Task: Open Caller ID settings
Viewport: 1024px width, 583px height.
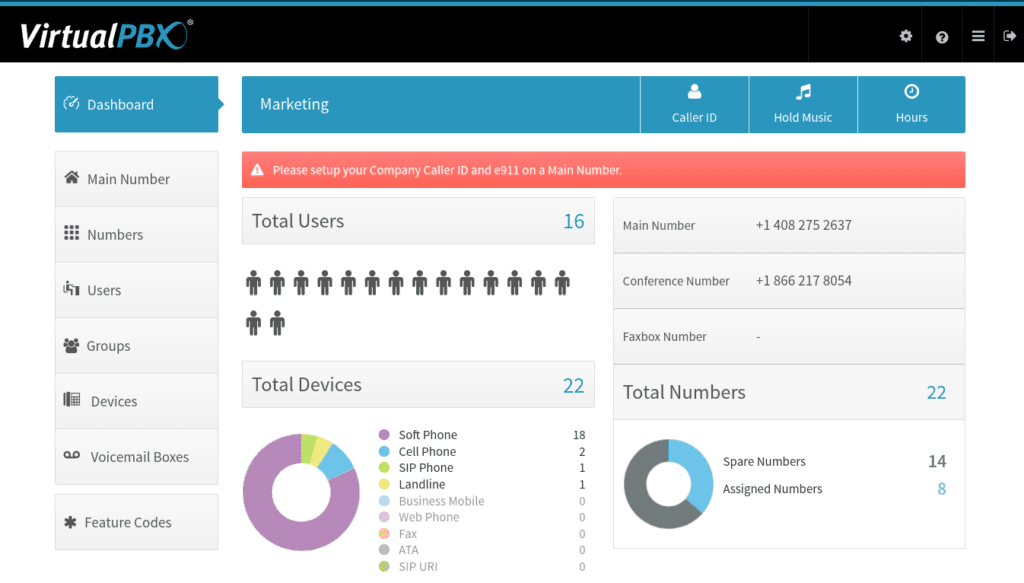Action: 694,104
